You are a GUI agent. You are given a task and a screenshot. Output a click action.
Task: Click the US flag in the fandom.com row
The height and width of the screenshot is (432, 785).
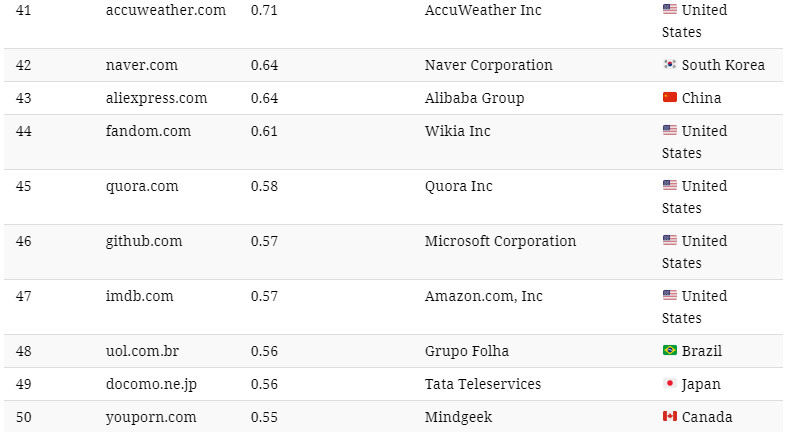(x=669, y=131)
